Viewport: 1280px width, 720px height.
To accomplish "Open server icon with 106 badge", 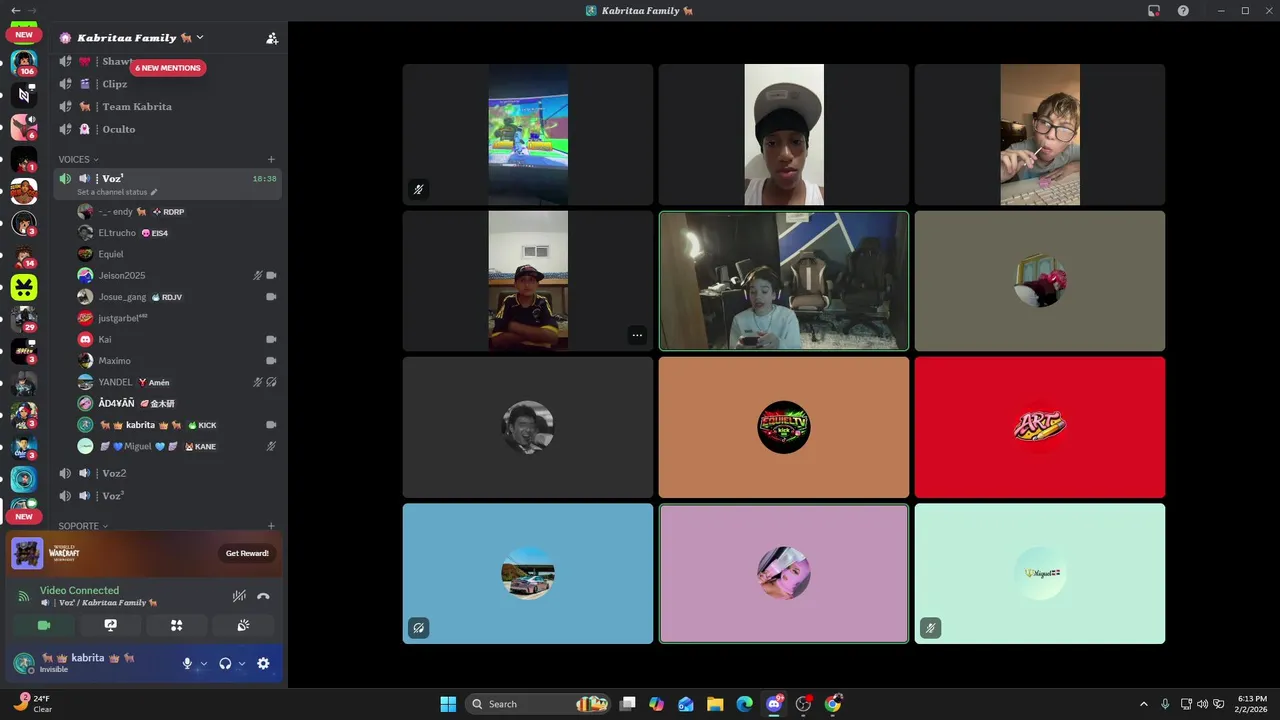I will [x=24, y=62].
